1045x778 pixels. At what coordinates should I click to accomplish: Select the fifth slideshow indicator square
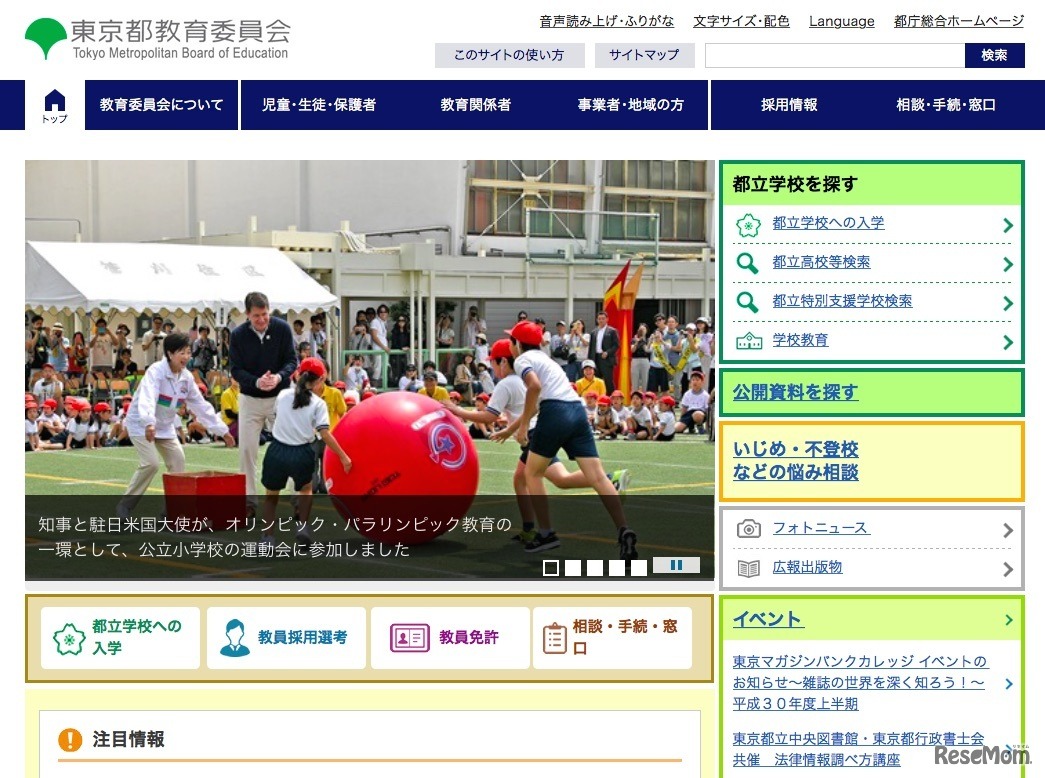point(638,567)
